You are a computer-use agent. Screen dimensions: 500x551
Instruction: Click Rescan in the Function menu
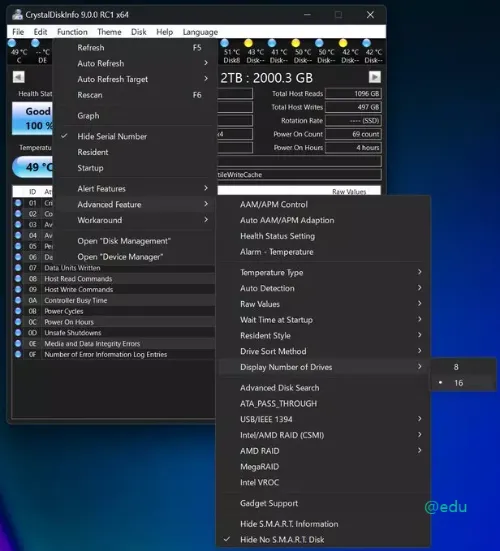click(x=135, y=95)
